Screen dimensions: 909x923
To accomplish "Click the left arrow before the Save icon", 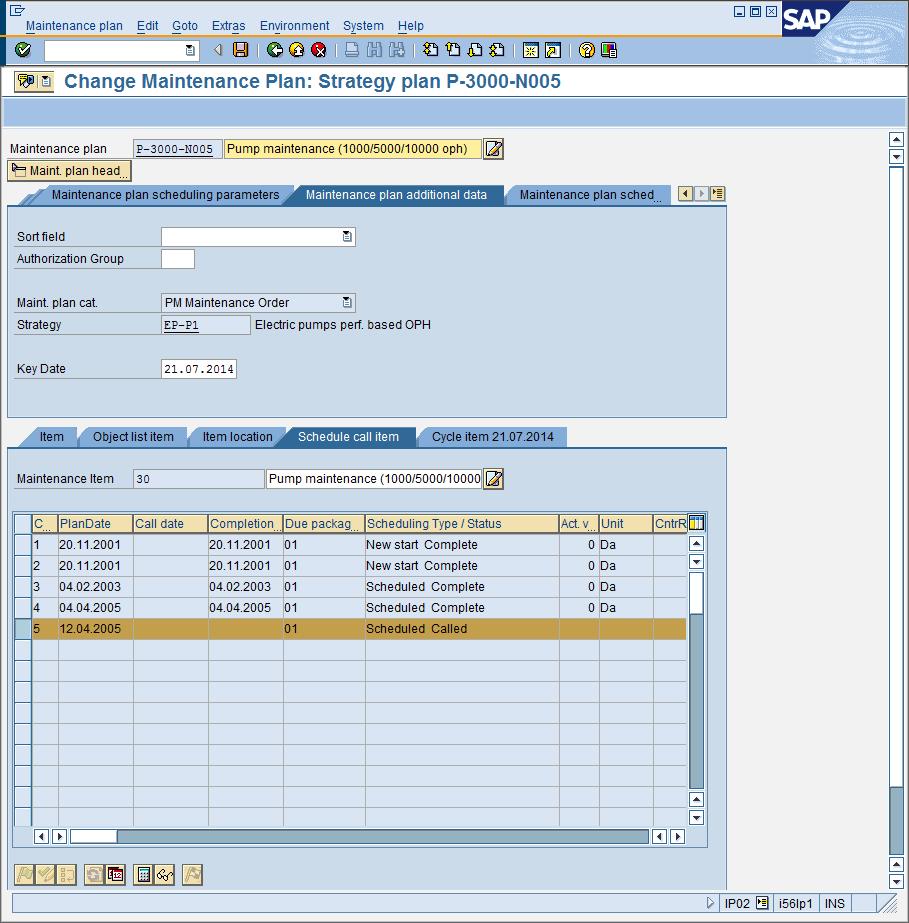I will (x=218, y=50).
